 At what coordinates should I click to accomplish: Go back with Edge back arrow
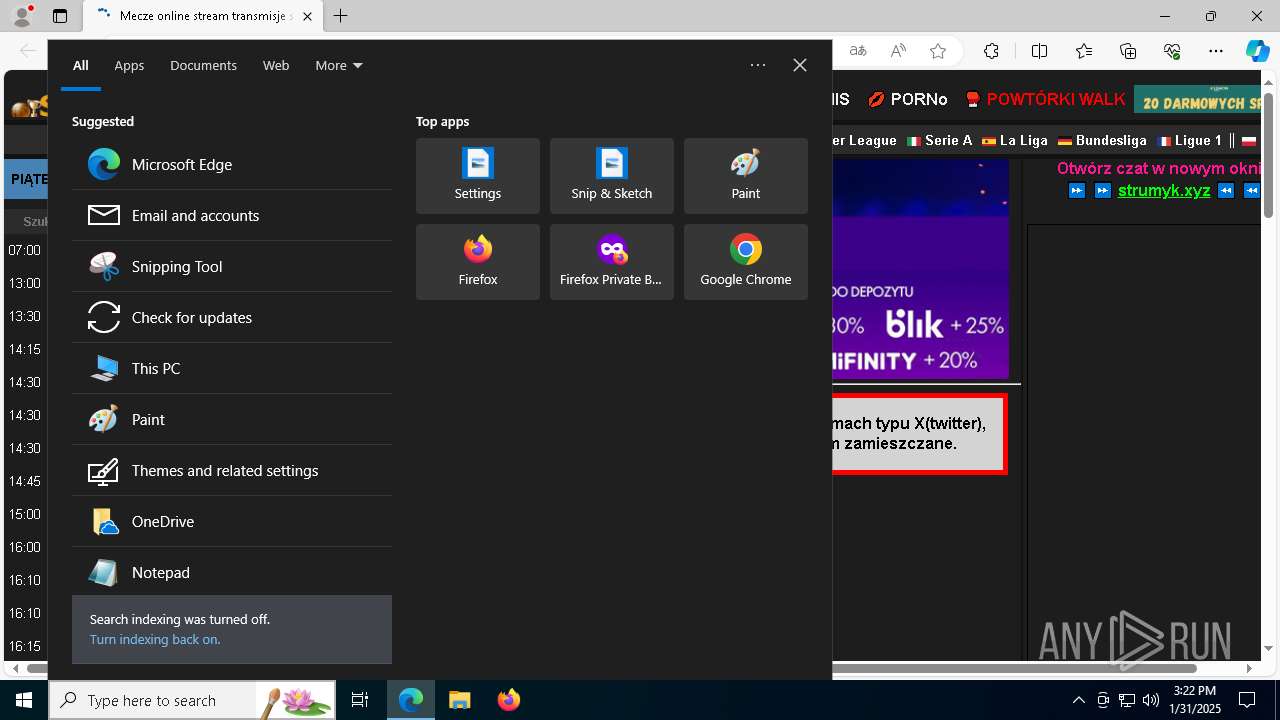pos(28,51)
